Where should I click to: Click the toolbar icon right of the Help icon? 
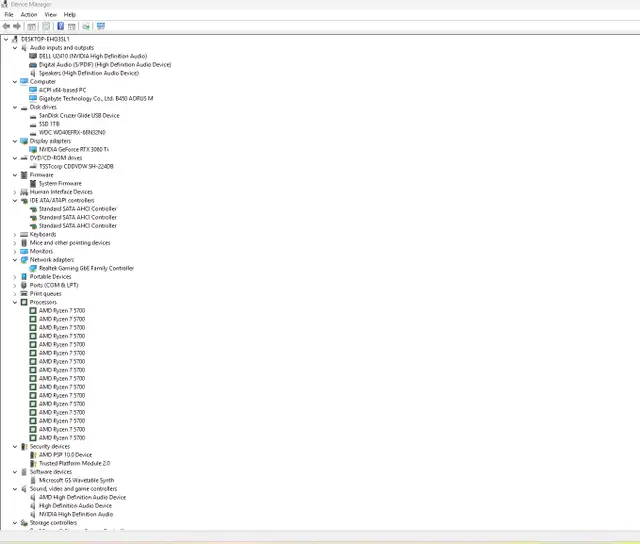point(72,27)
